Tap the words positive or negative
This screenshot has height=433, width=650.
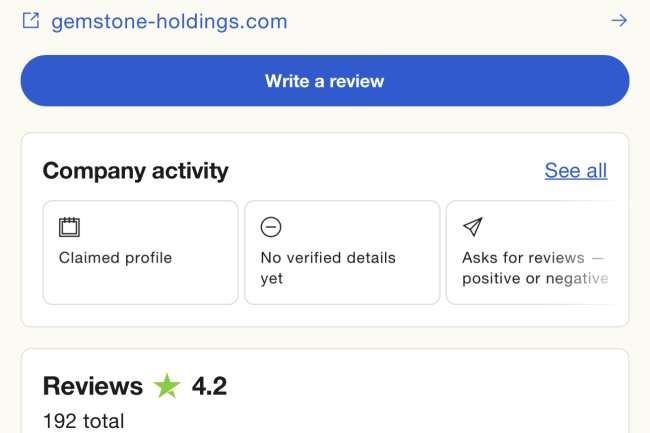535,279
